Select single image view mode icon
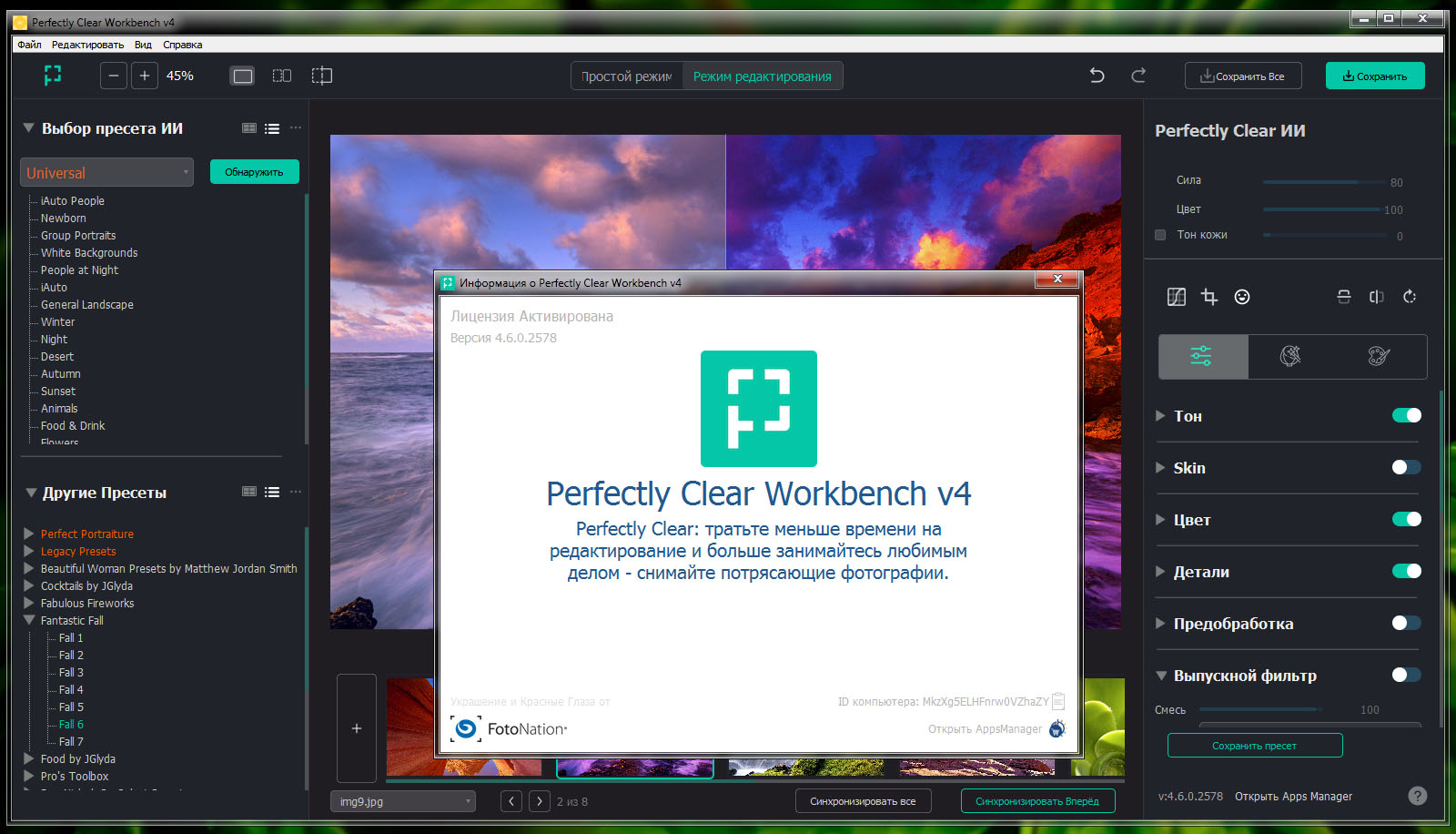The width and height of the screenshot is (1456, 834). tap(243, 76)
